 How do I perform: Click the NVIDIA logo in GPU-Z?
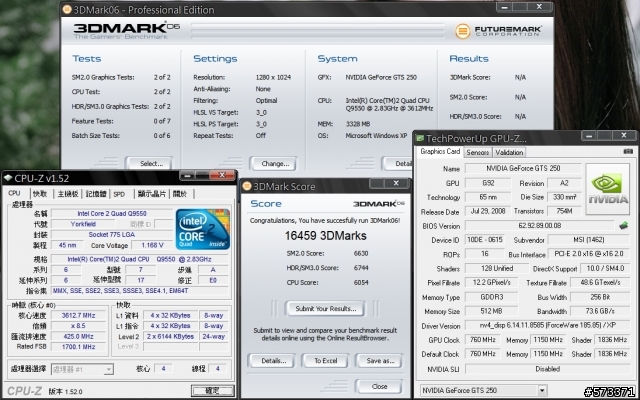tap(608, 189)
